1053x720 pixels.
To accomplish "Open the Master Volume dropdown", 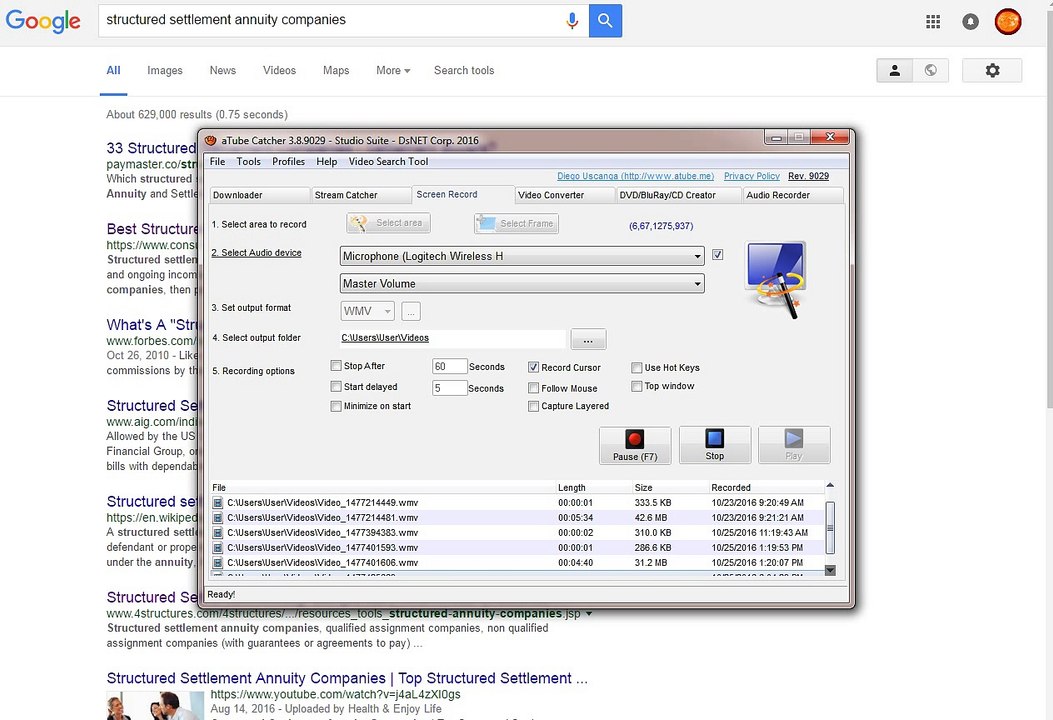I will coord(522,283).
